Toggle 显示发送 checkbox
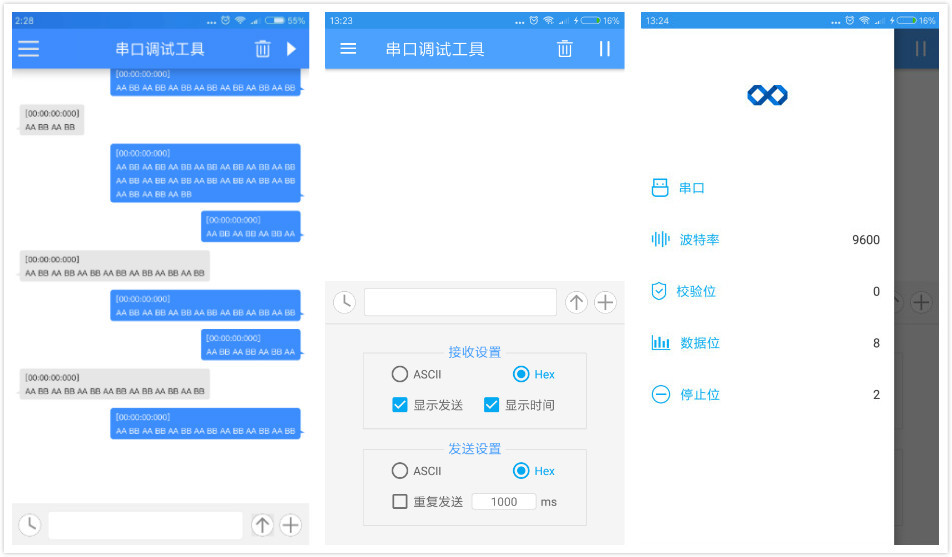The image size is (952, 557). (400, 405)
